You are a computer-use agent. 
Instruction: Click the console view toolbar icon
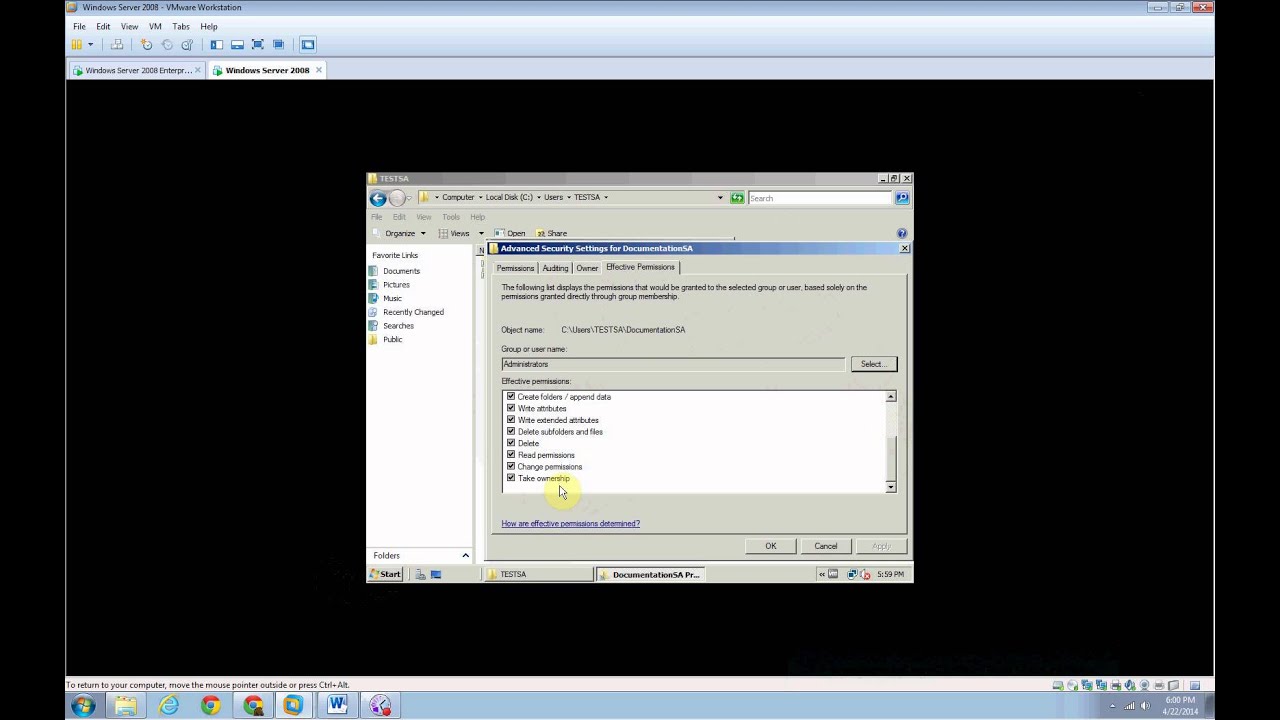tap(308, 44)
